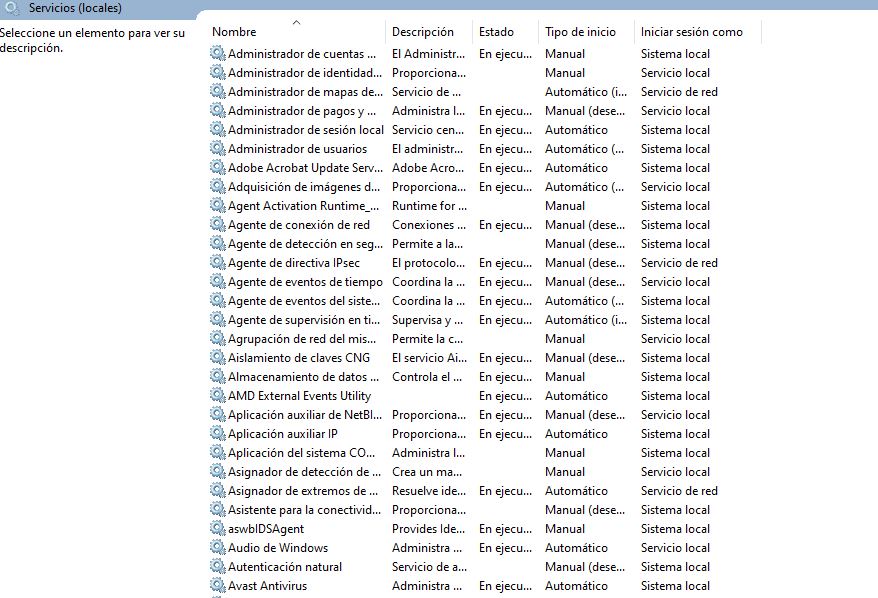878x598 pixels.
Task: Select the Audio de Windows service name
Action: point(278,548)
